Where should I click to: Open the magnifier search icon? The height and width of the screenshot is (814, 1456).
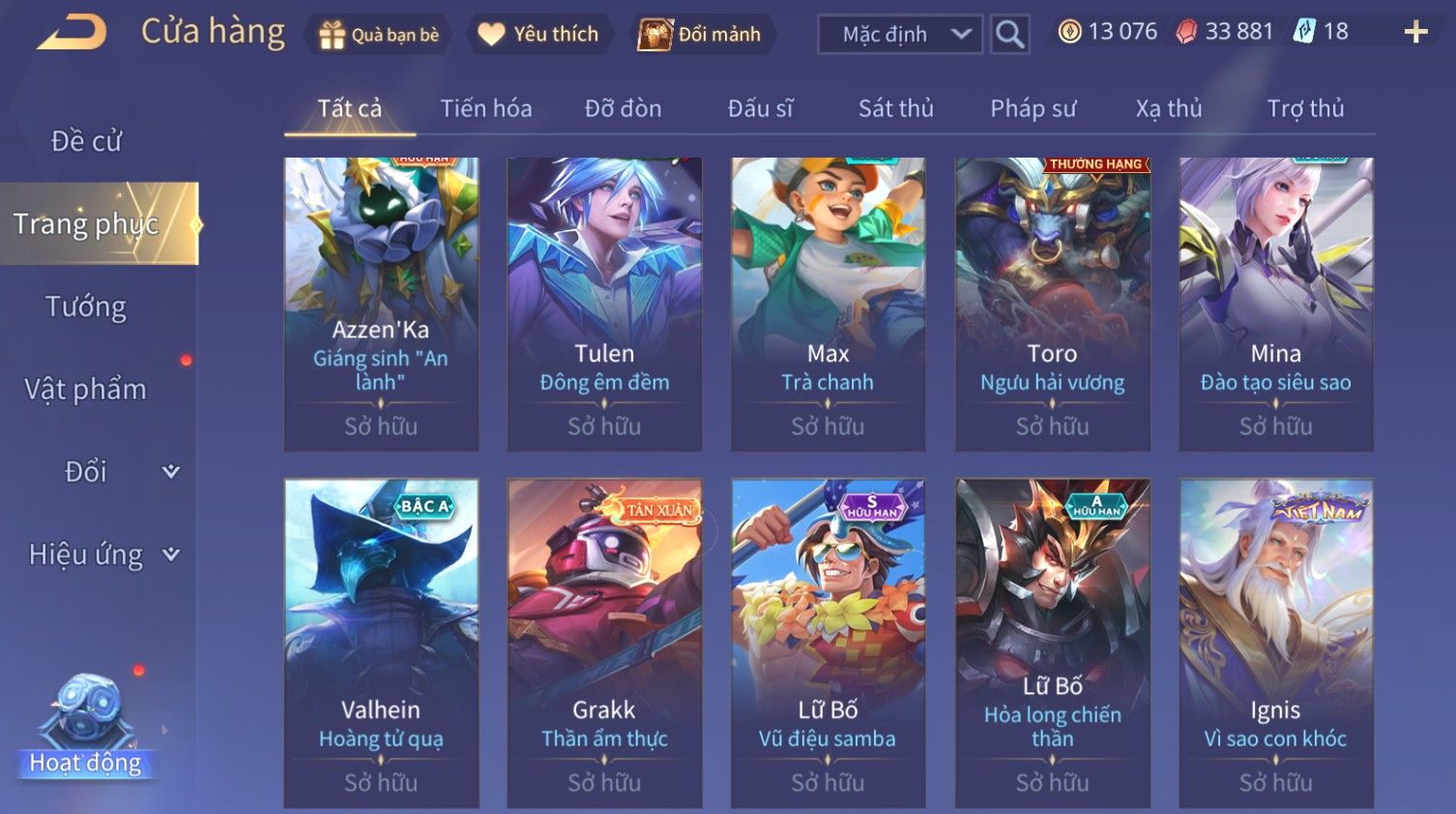[x=1009, y=35]
